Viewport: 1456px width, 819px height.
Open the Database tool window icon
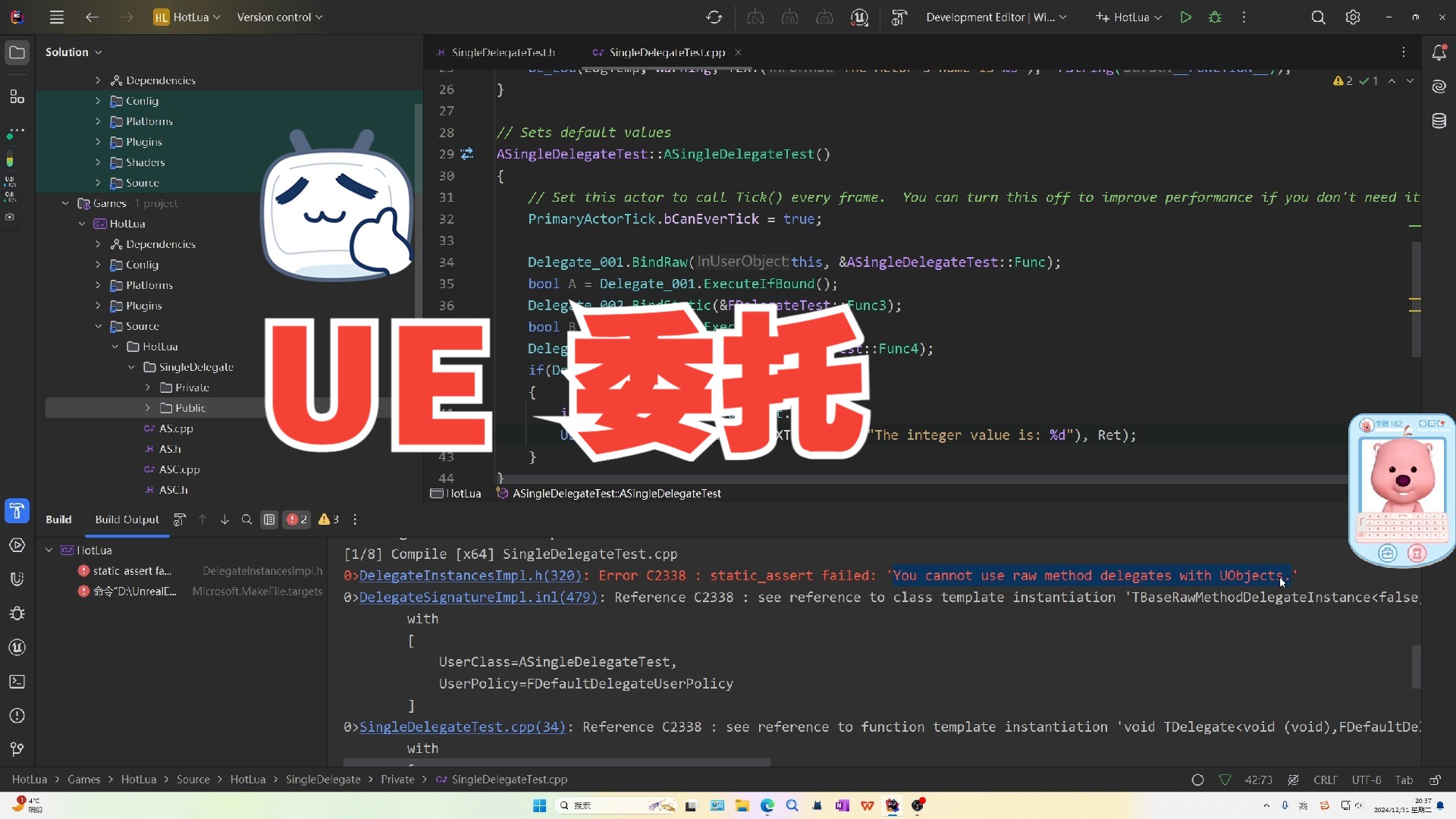1439,121
